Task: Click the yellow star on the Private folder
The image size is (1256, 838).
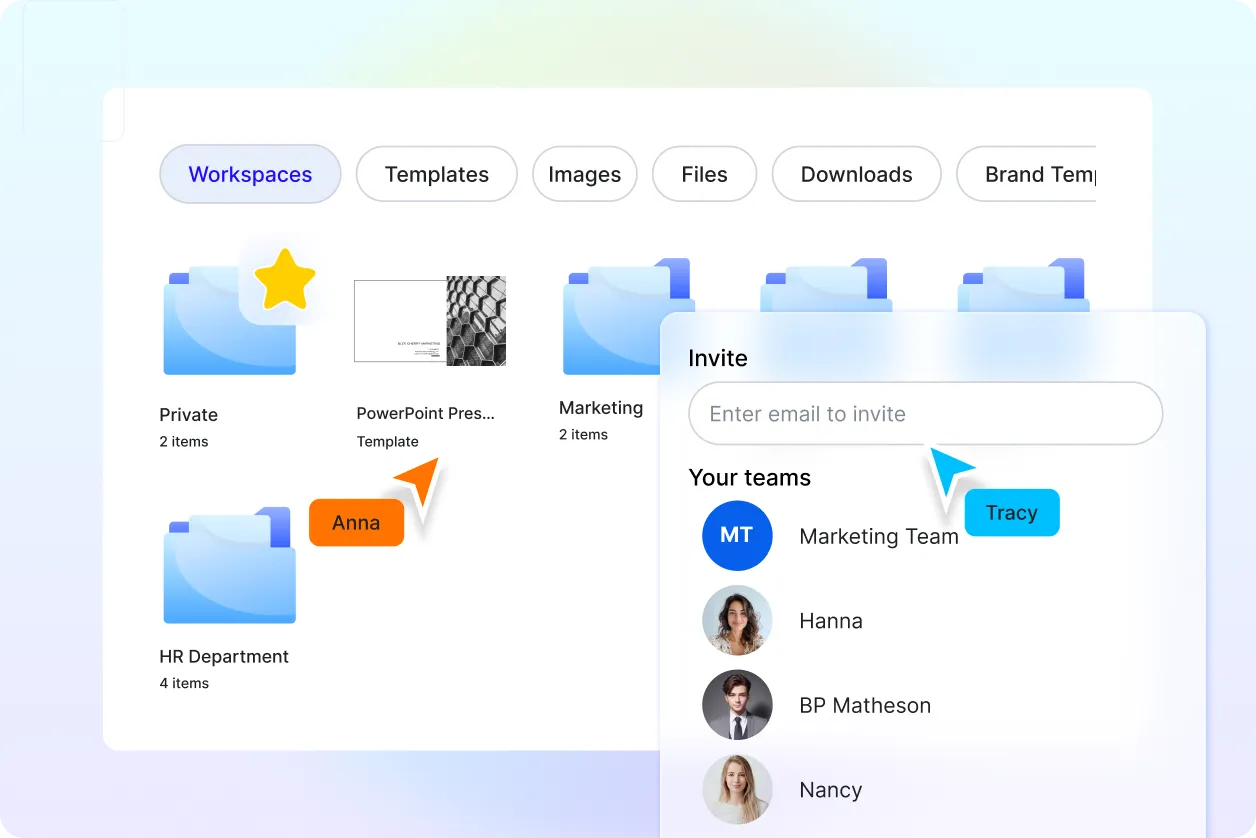Action: click(x=286, y=279)
